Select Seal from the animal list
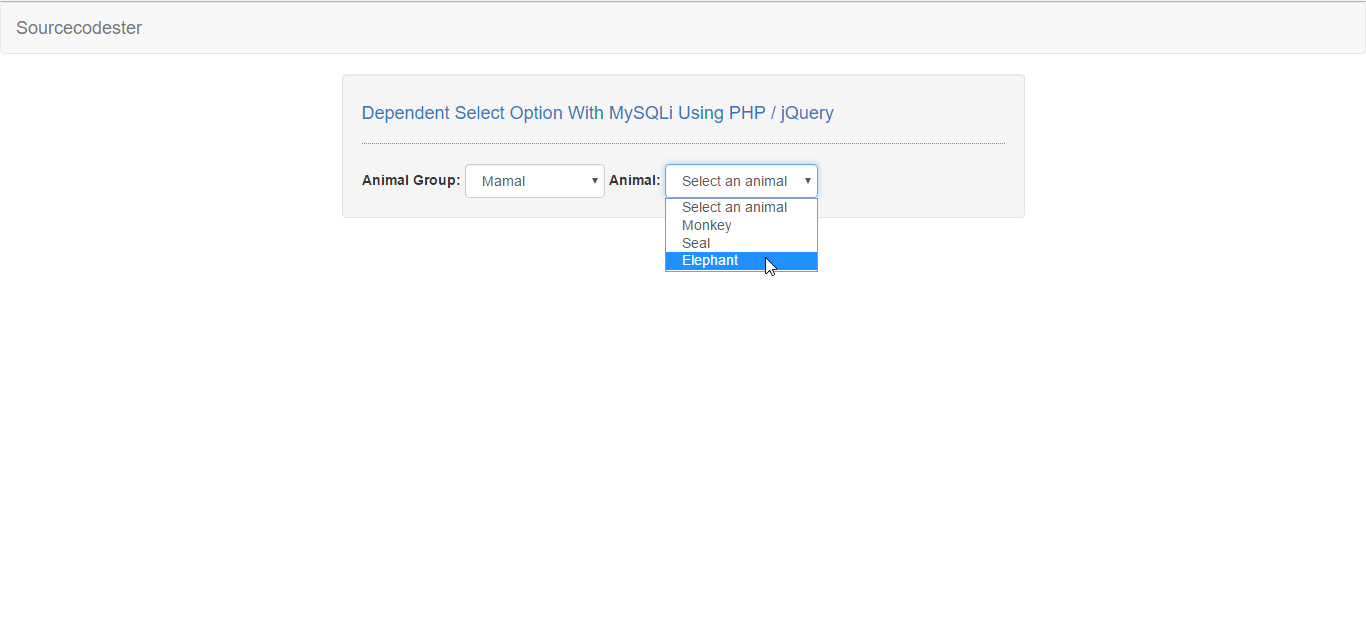Screen dimensions: 1366x640 tap(741, 243)
